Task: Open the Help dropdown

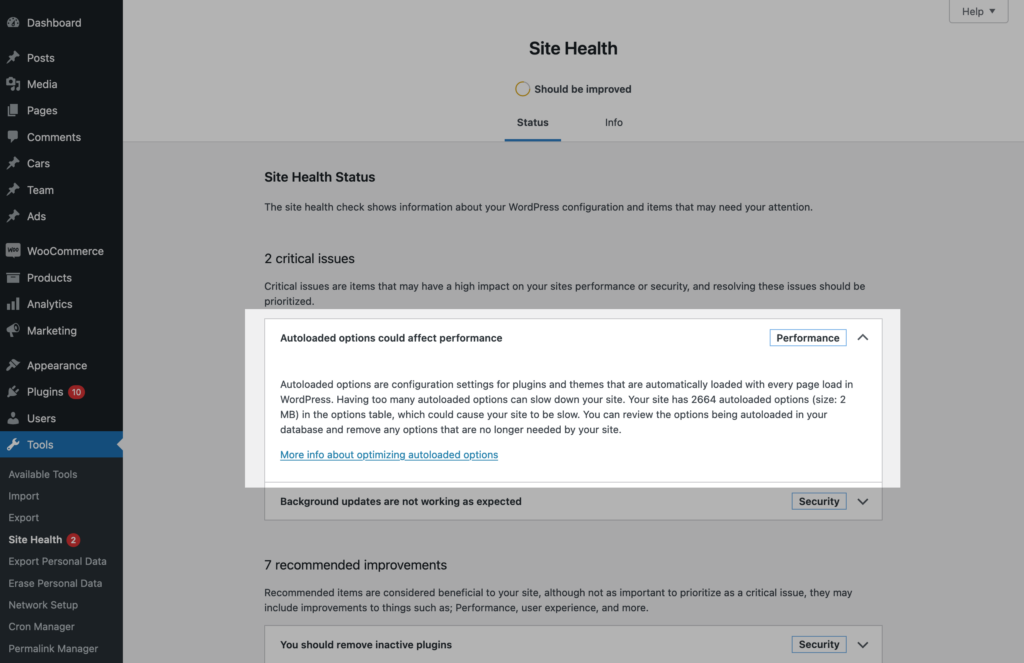Action: pos(977,12)
